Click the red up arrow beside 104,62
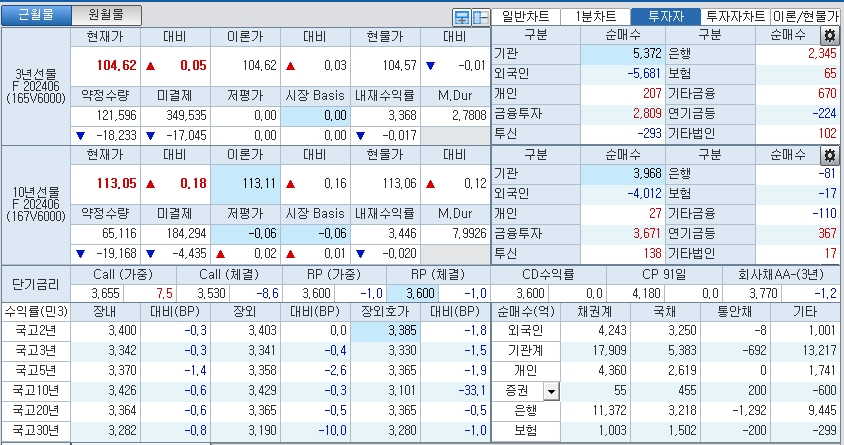 151,65
